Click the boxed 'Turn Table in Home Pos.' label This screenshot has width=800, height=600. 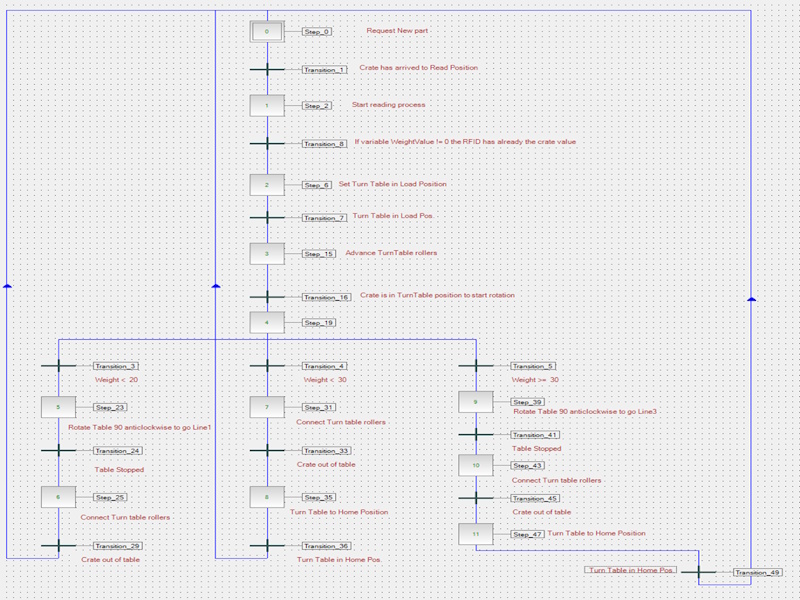pyautogui.click(x=631, y=569)
